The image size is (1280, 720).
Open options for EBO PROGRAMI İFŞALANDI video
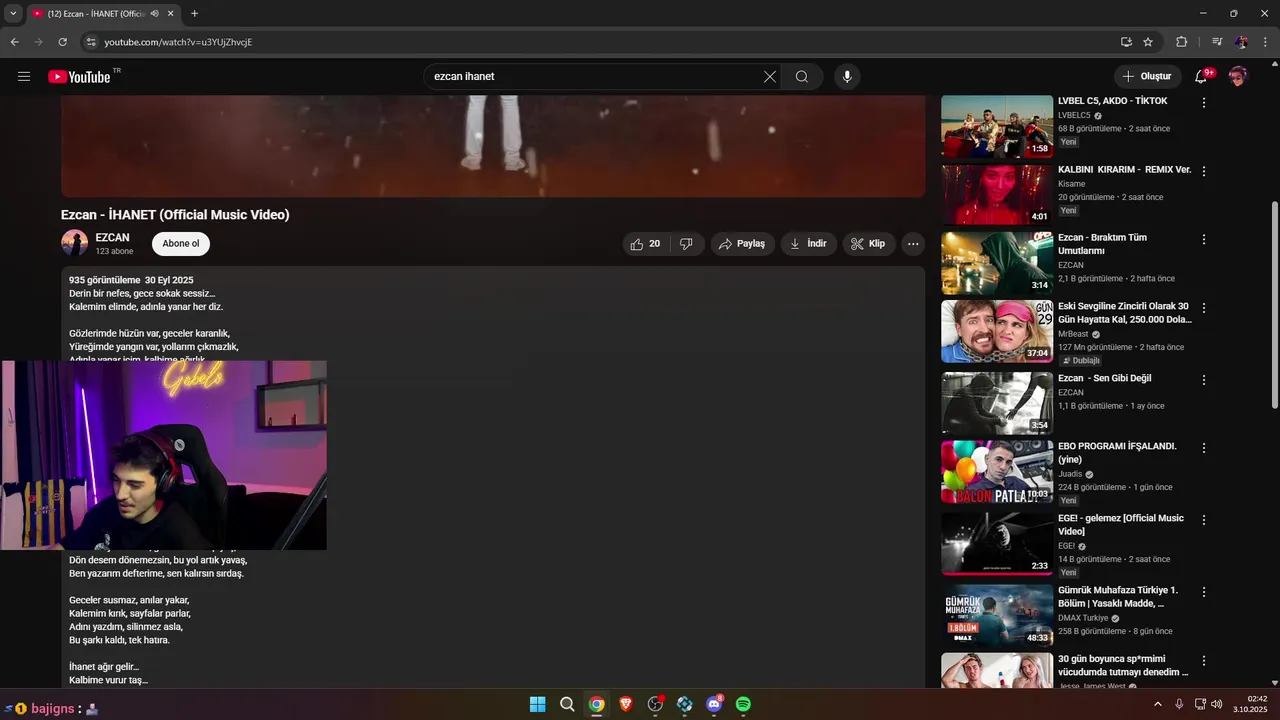[x=1204, y=448]
